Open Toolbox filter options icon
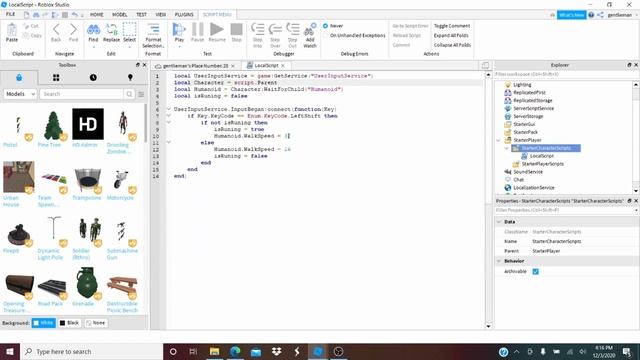 (x=141, y=94)
